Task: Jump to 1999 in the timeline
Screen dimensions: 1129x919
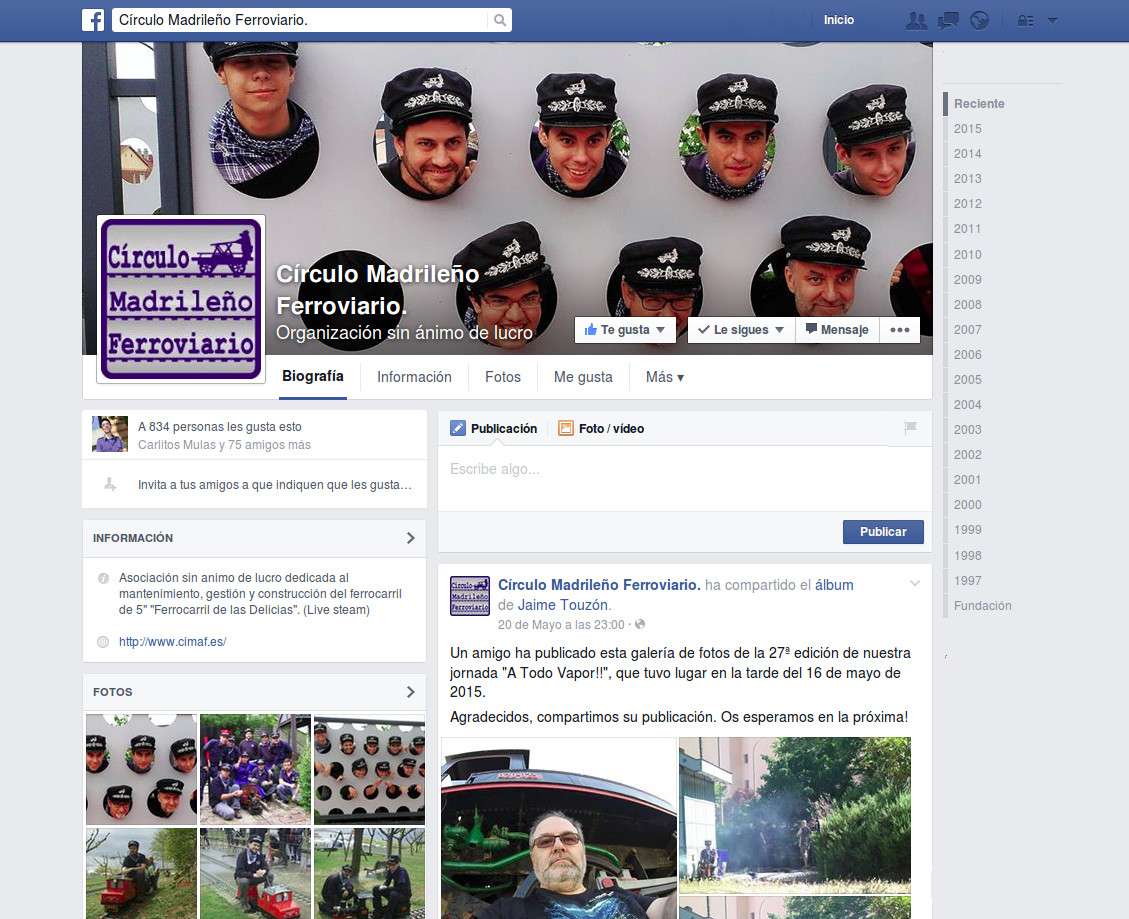Action: click(968, 530)
